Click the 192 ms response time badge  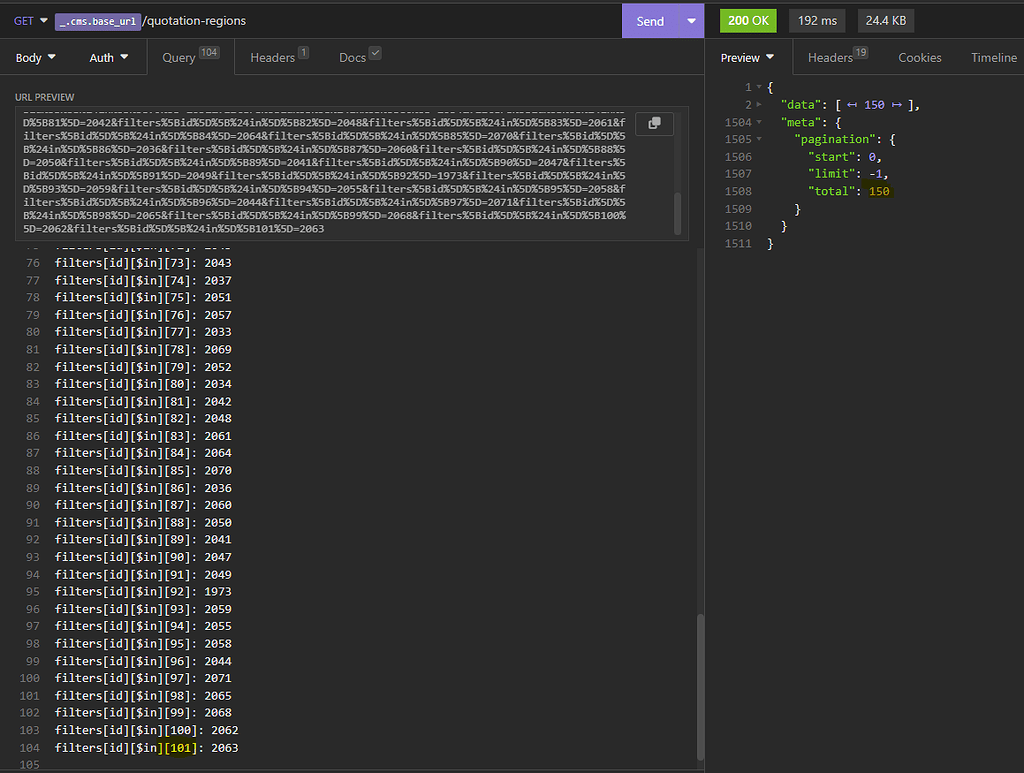[818, 21]
